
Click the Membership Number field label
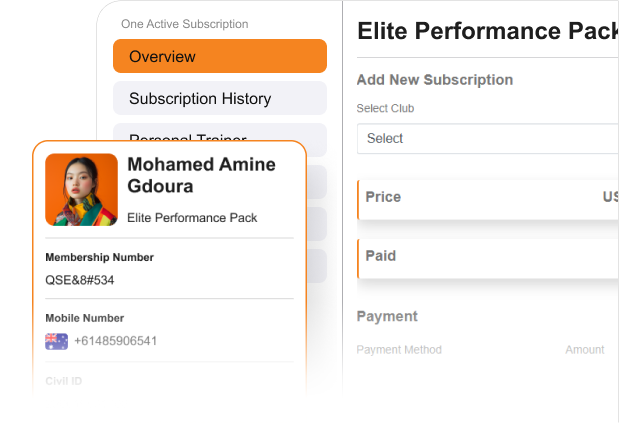[x=99, y=257]
